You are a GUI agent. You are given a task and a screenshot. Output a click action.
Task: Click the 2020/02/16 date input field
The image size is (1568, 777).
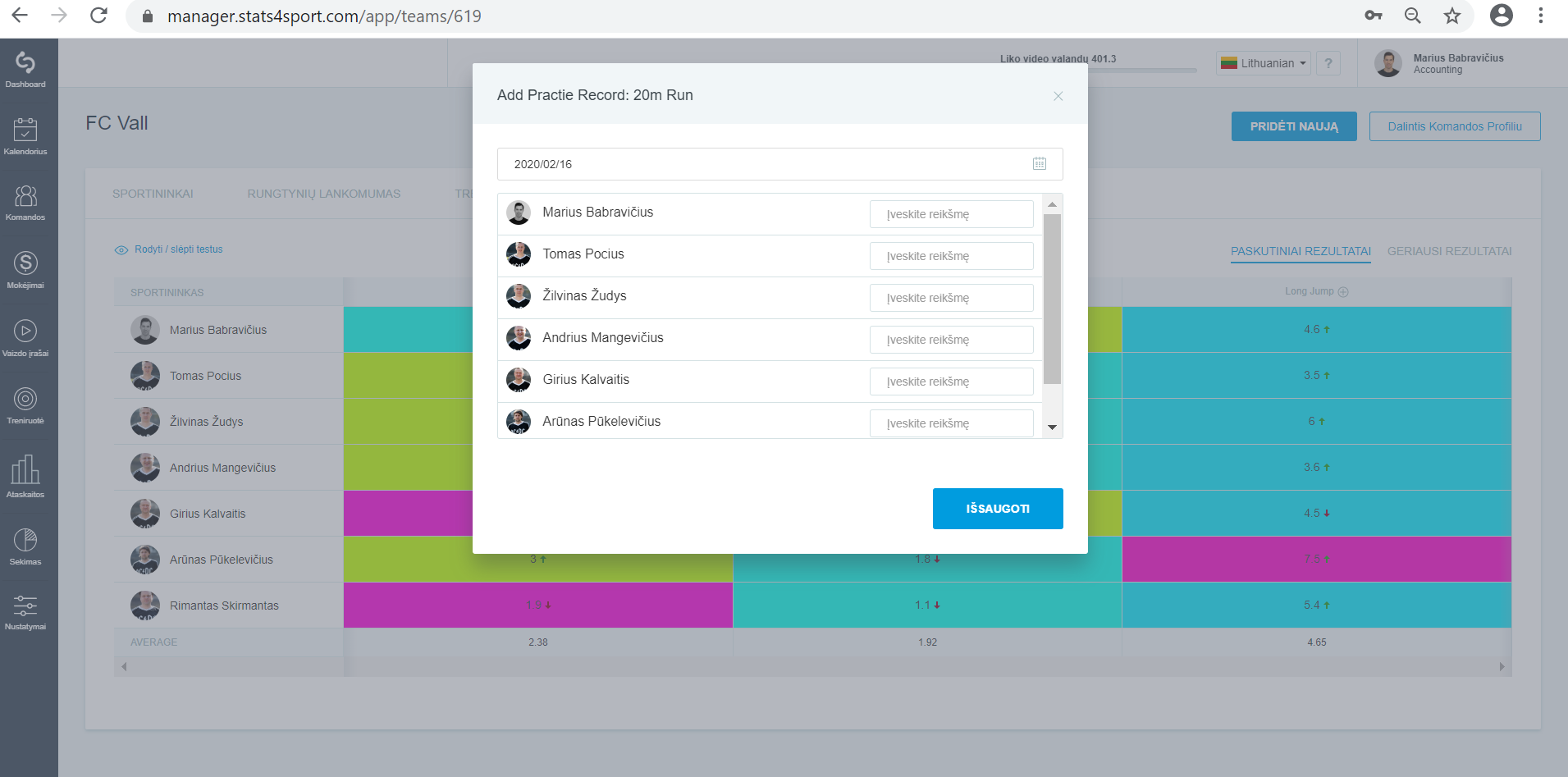pyautogui.click(x=779, y=164)
